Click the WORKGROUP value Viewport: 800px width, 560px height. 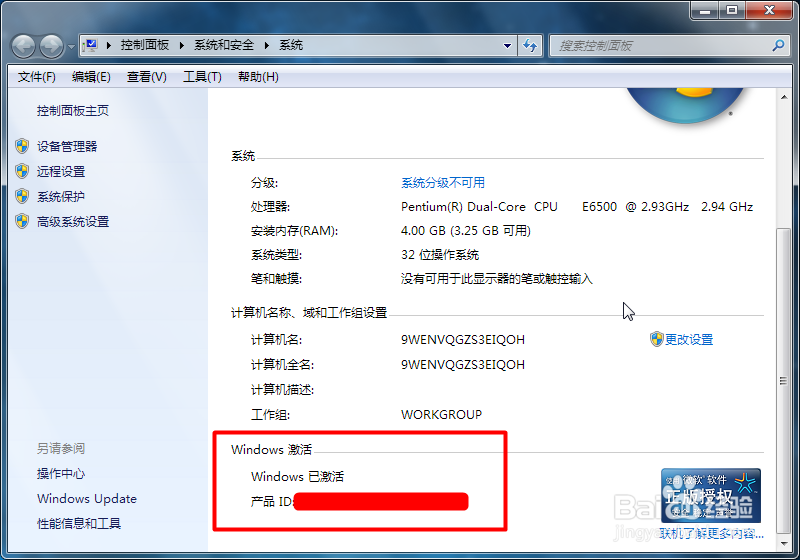[441, 414]
